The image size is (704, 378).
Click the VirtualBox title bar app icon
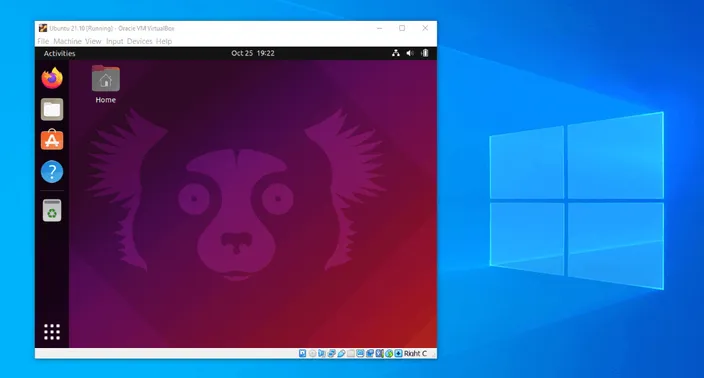43,28
